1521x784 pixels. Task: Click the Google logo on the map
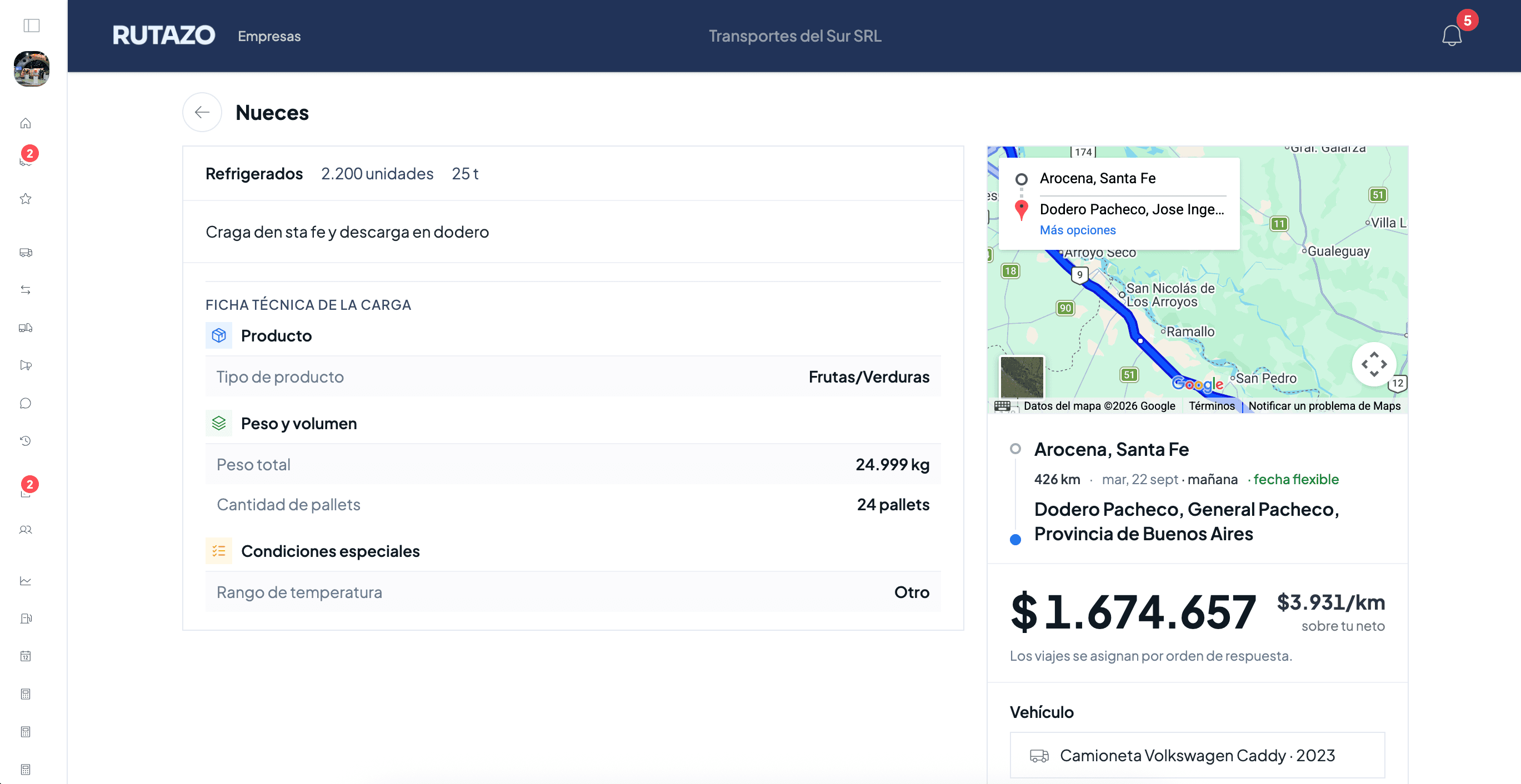[1198, 384]
